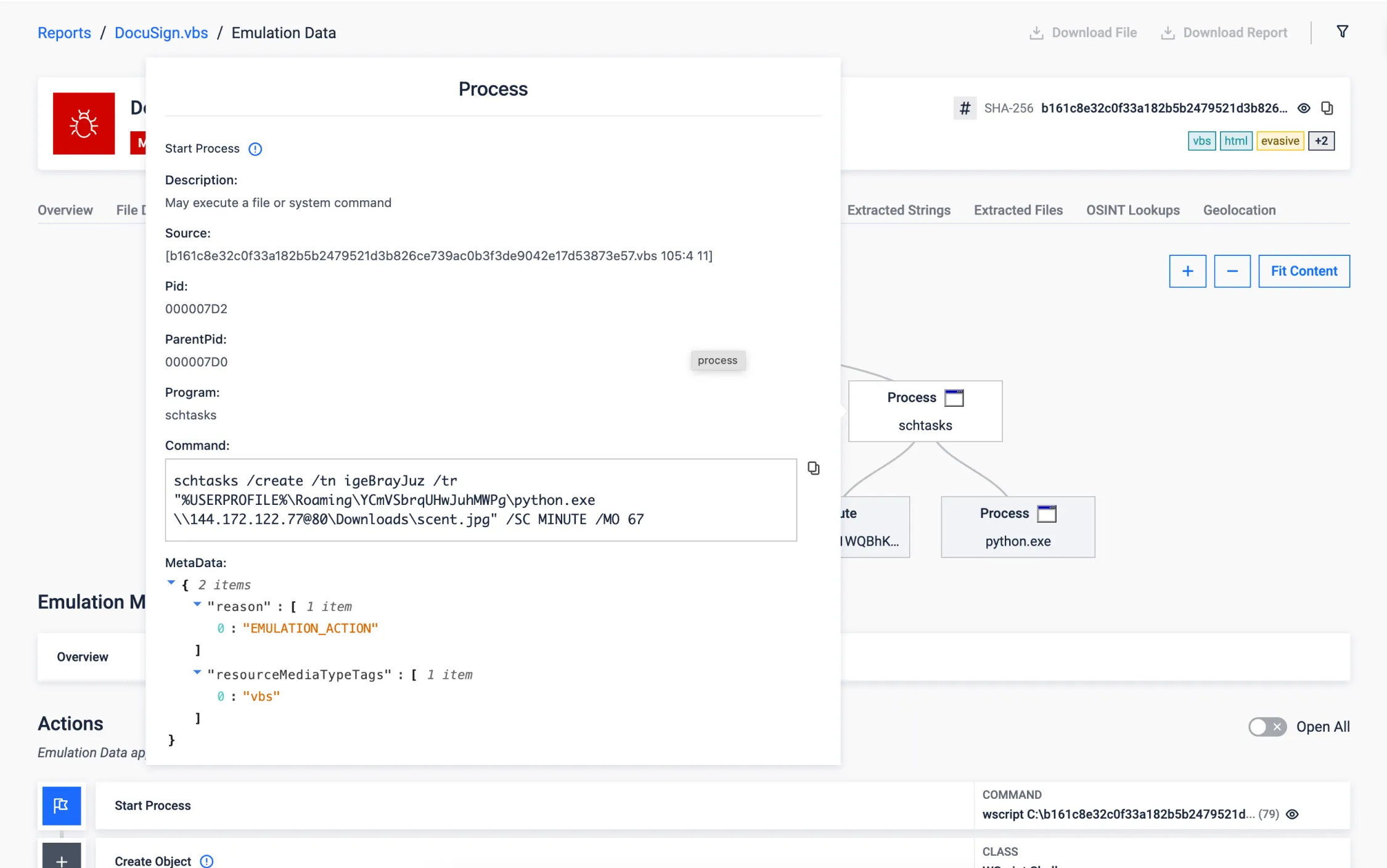Copy the schtasks command text
Viewport: 1387px width, 868px height.
813,469
